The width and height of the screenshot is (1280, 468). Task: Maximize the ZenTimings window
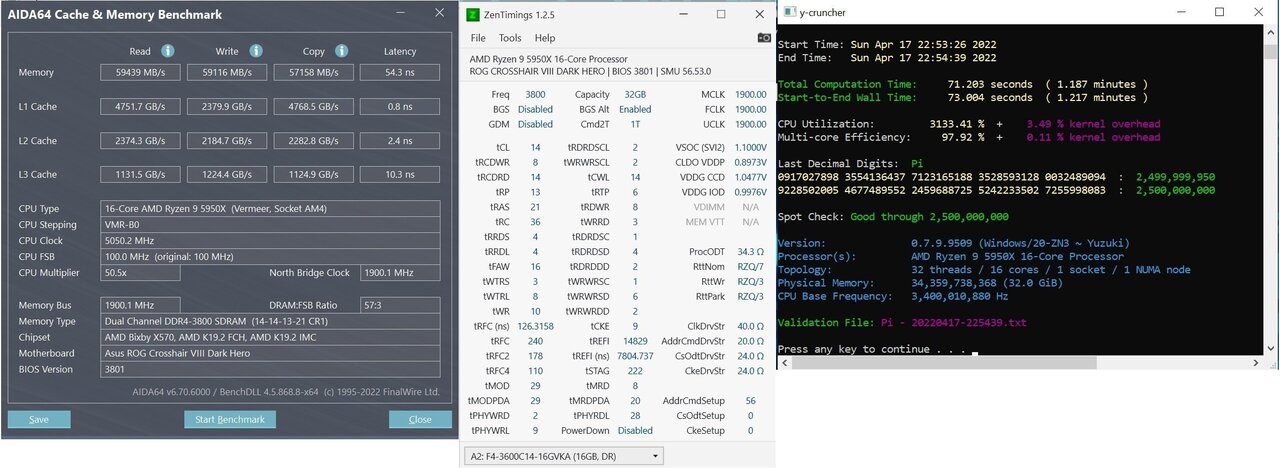click(x=720, y=15)
